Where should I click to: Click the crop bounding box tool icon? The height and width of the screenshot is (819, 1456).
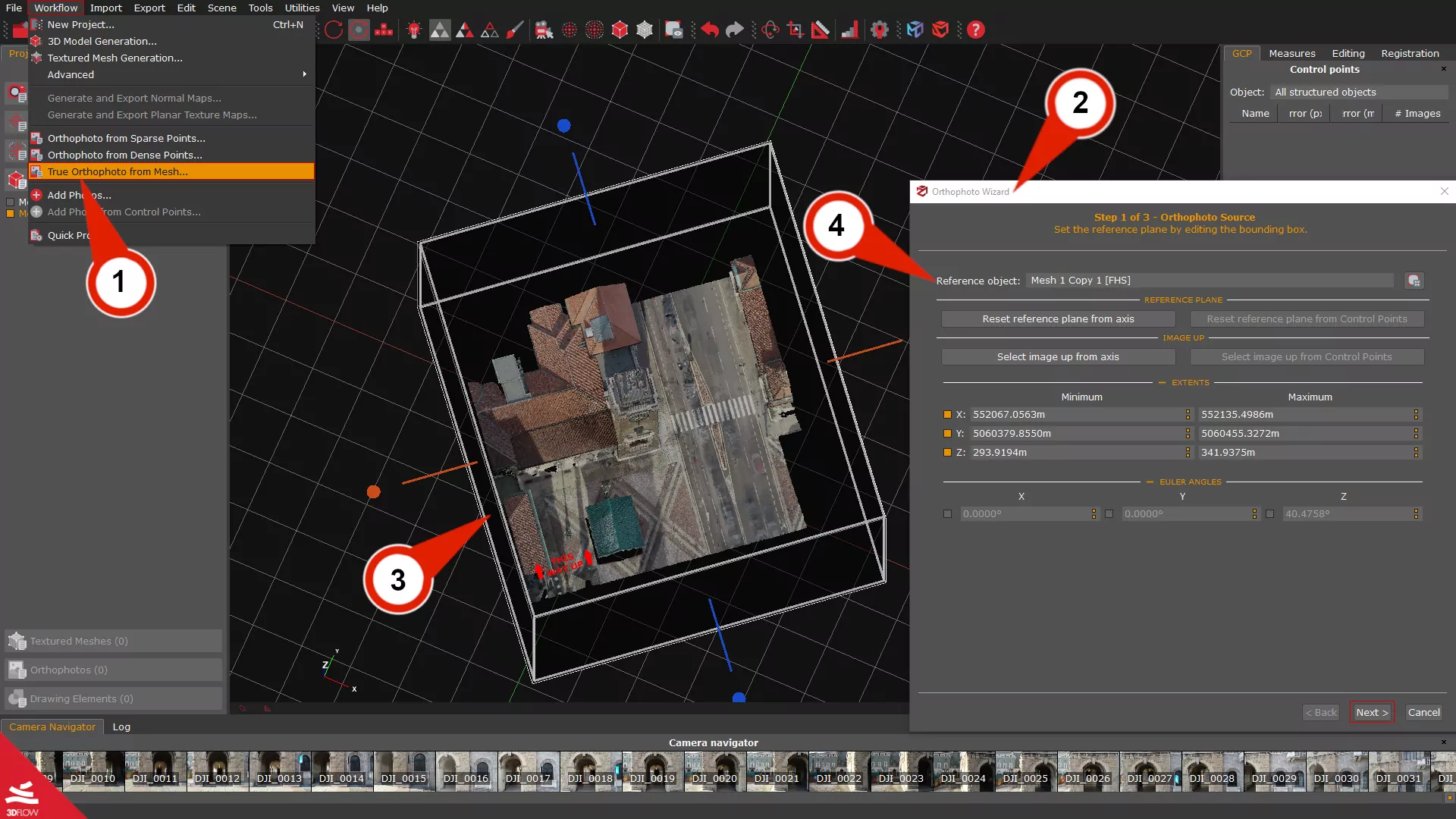click(795, 30)
